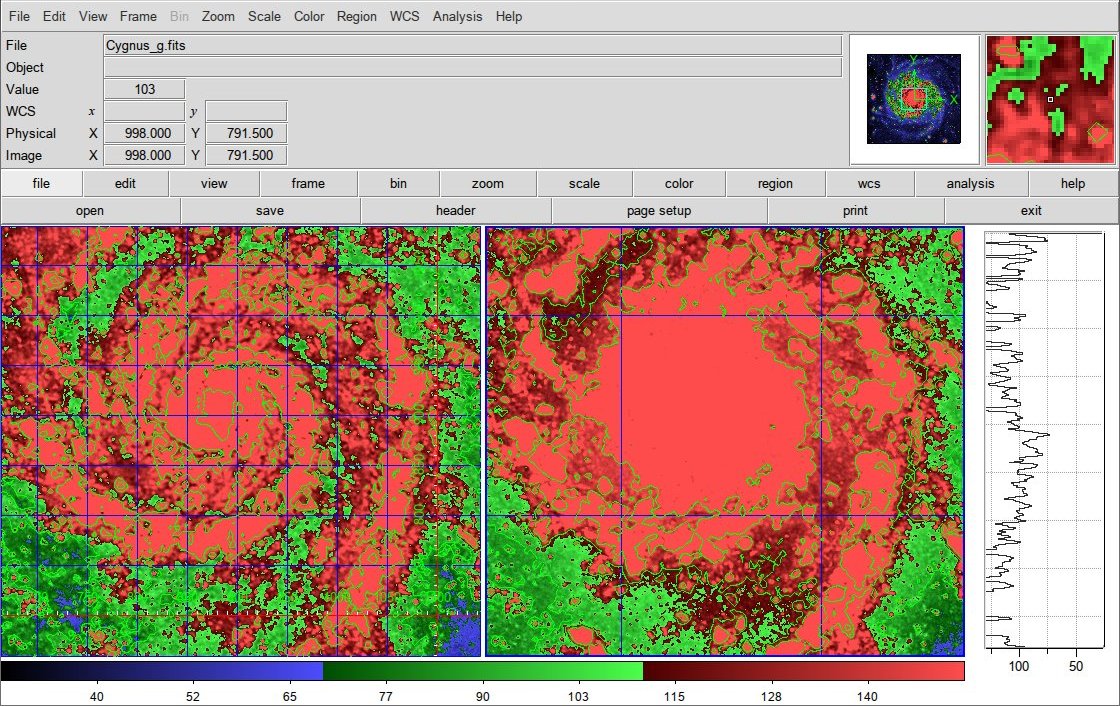Click the 'page setup' button
This screenshot has height=706, width=1120.
659,211
